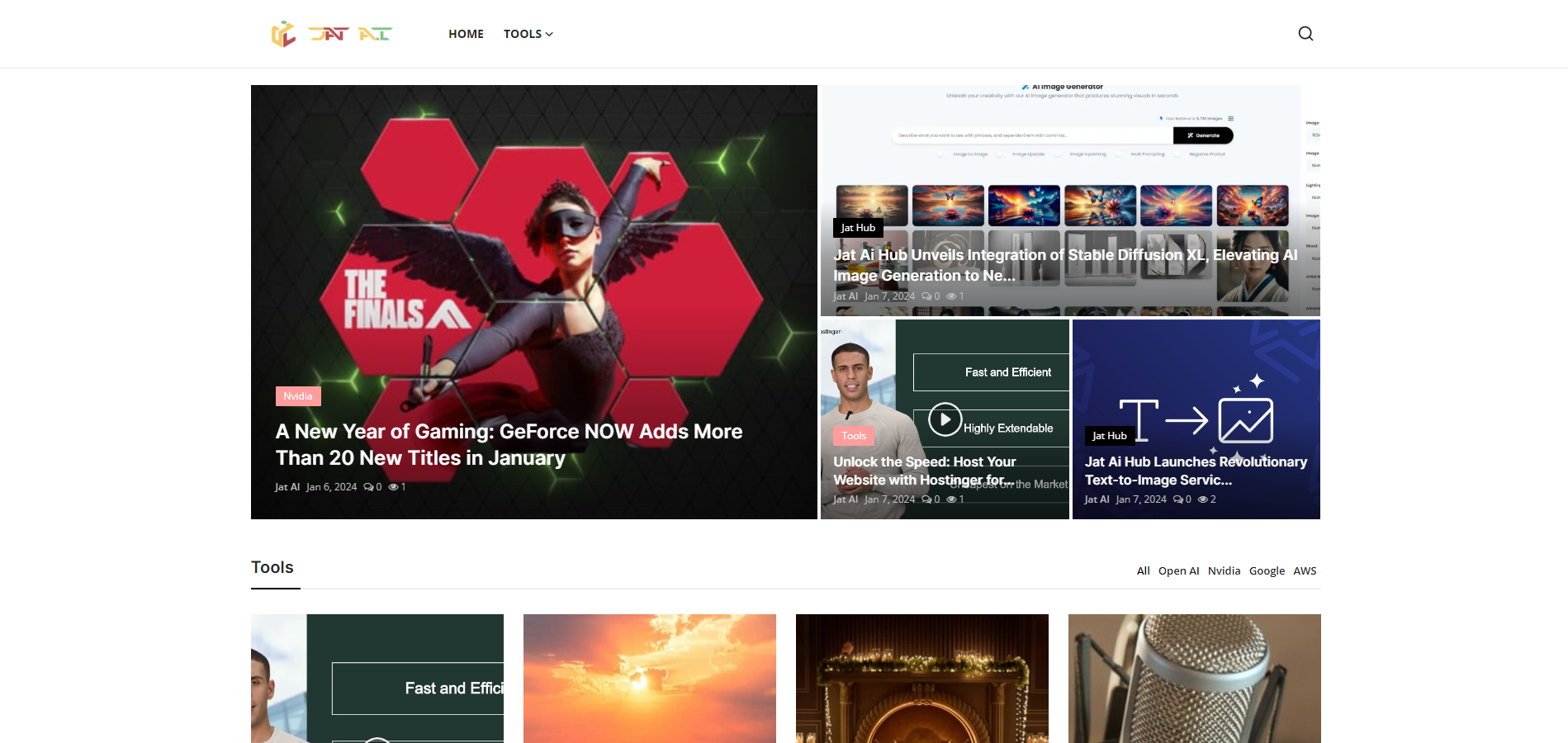This screenshot has height=743, width=1568.
Task: Click the Nvidia category tag on GeForce article
Action: point(298,396)
